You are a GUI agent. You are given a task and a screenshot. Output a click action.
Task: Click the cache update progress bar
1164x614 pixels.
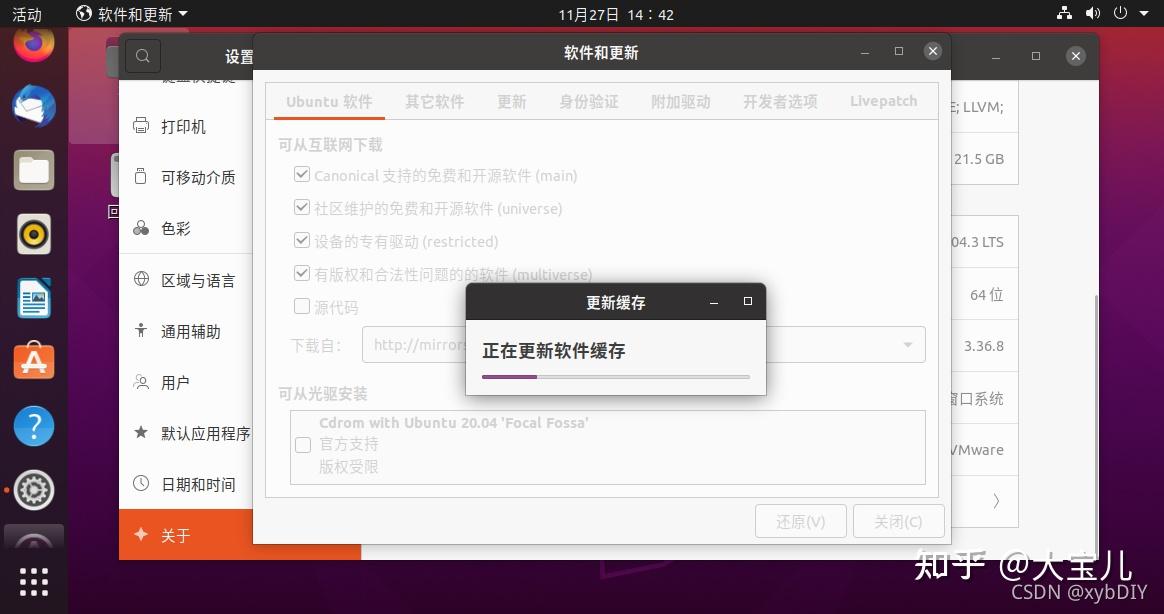coord(615,377)
